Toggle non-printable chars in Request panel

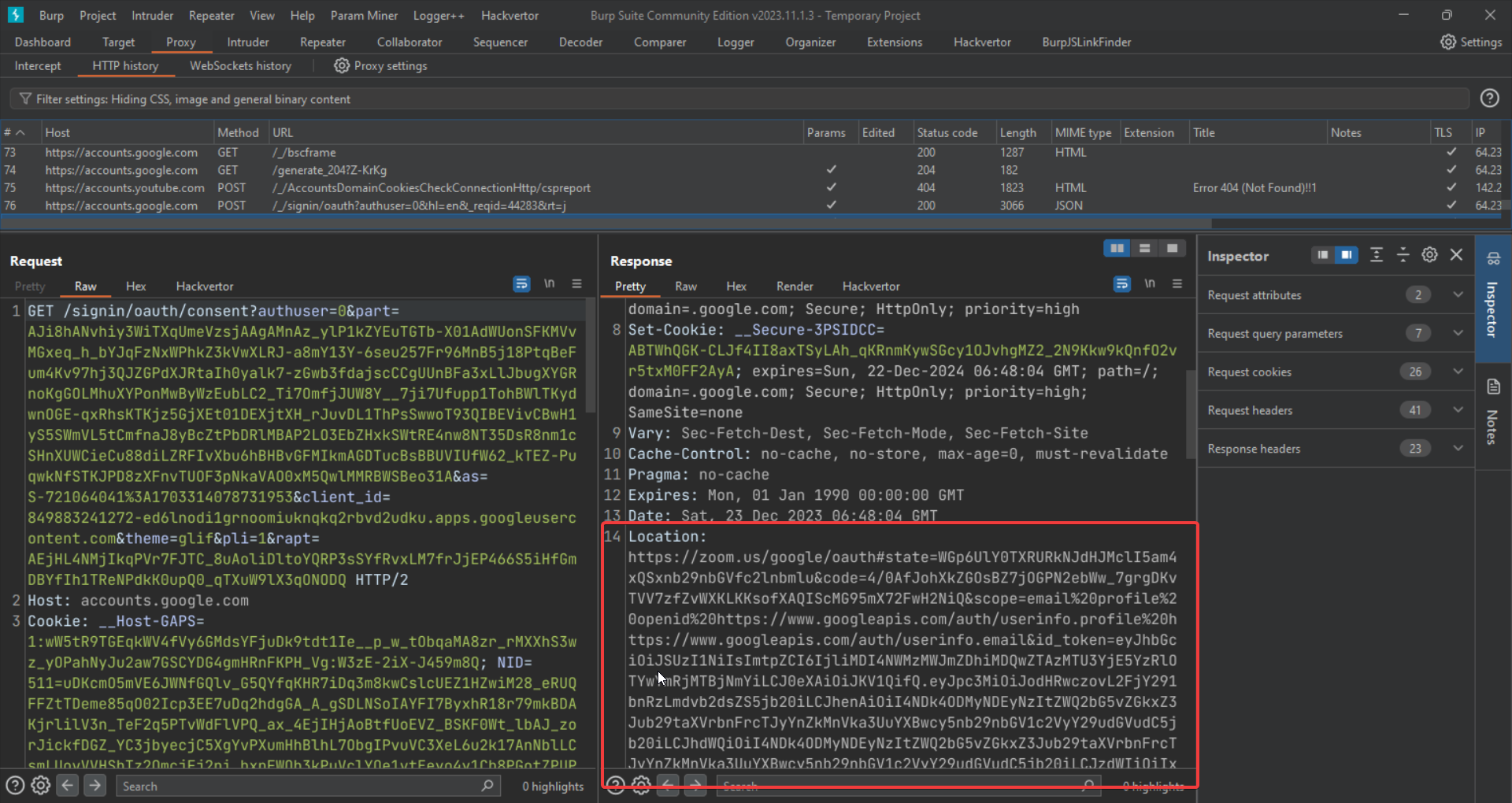click(x=550, y=284)
